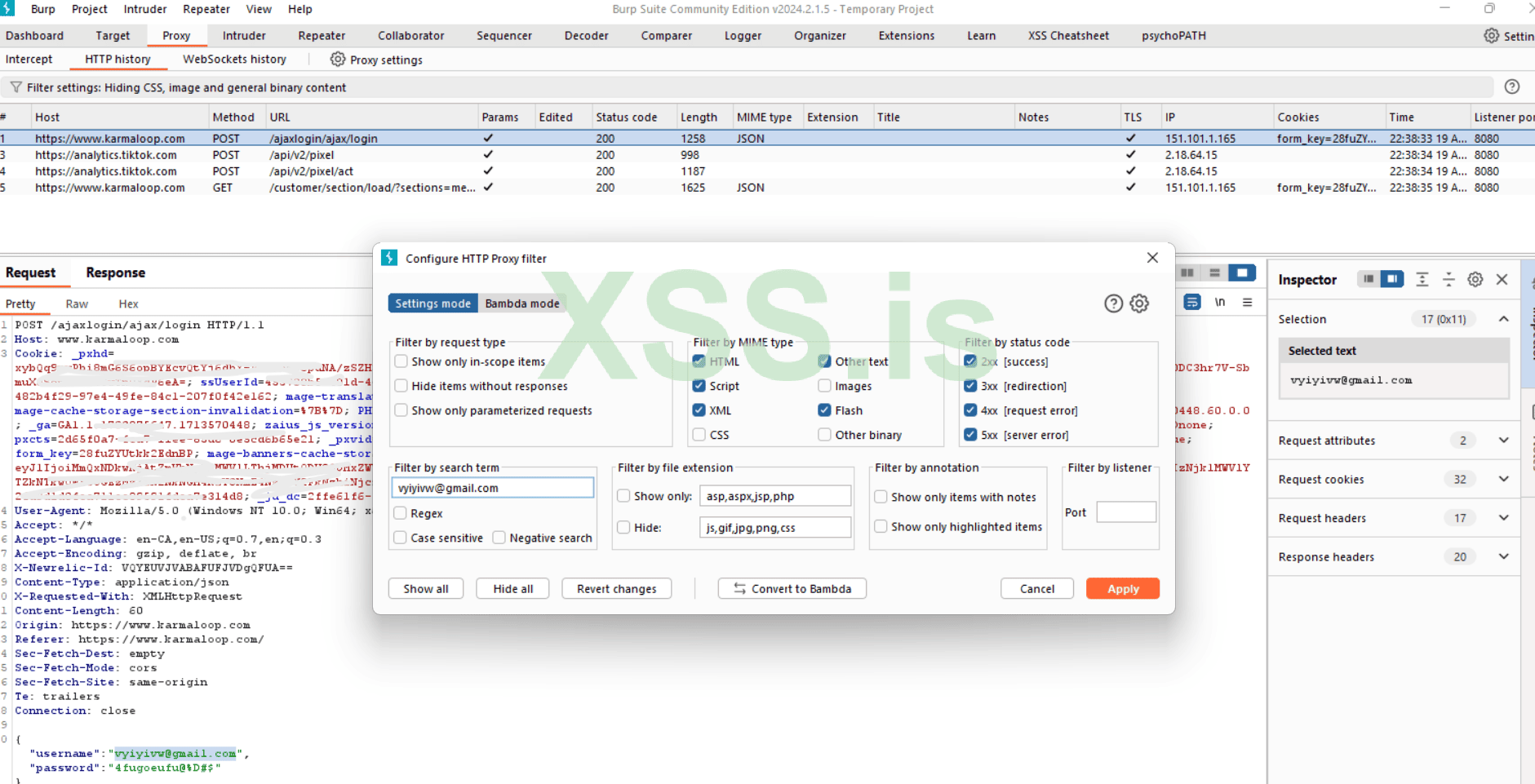Image resolution: width=1535 pixels, height=784 pixels.
Task: Close the Inspector panel
Action: click(1502, 279)
